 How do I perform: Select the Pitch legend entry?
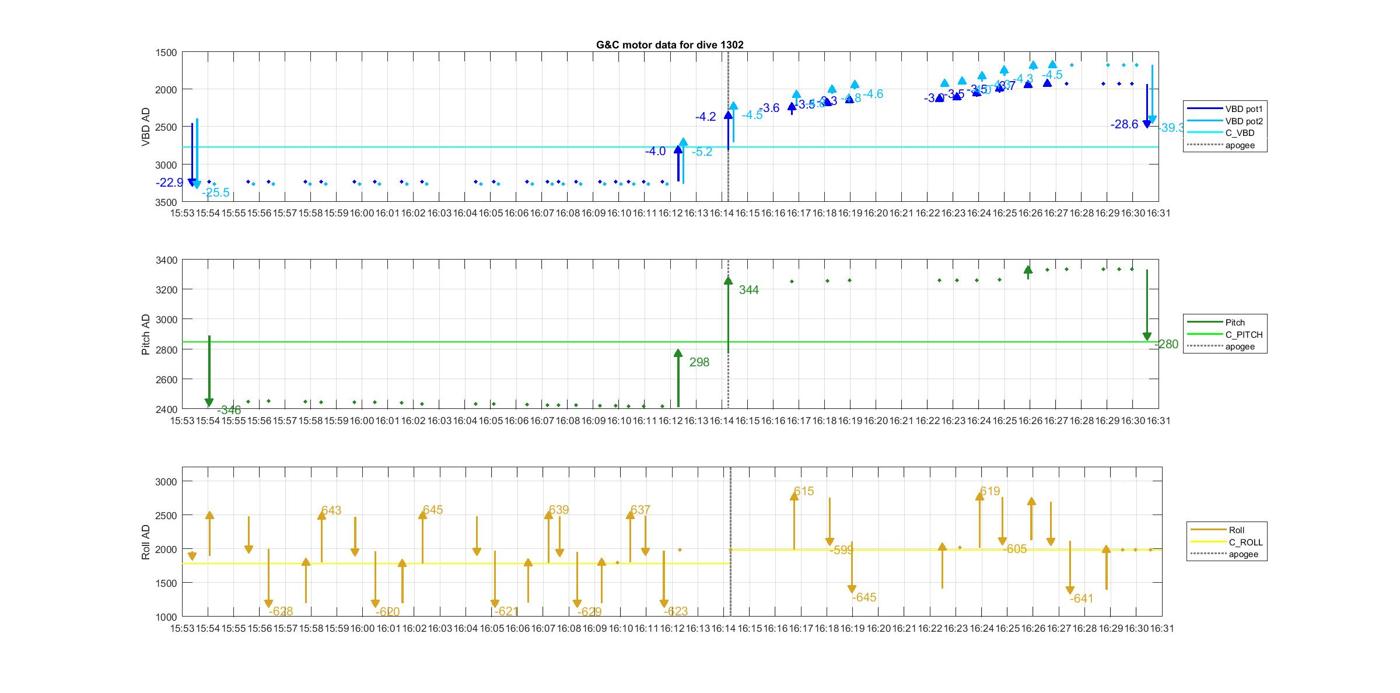tap(1235, 322)
